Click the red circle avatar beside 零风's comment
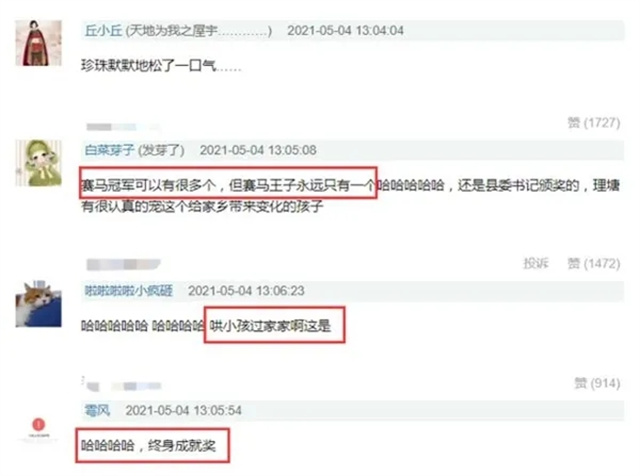640x476 pixels. [x=38, y=425]
